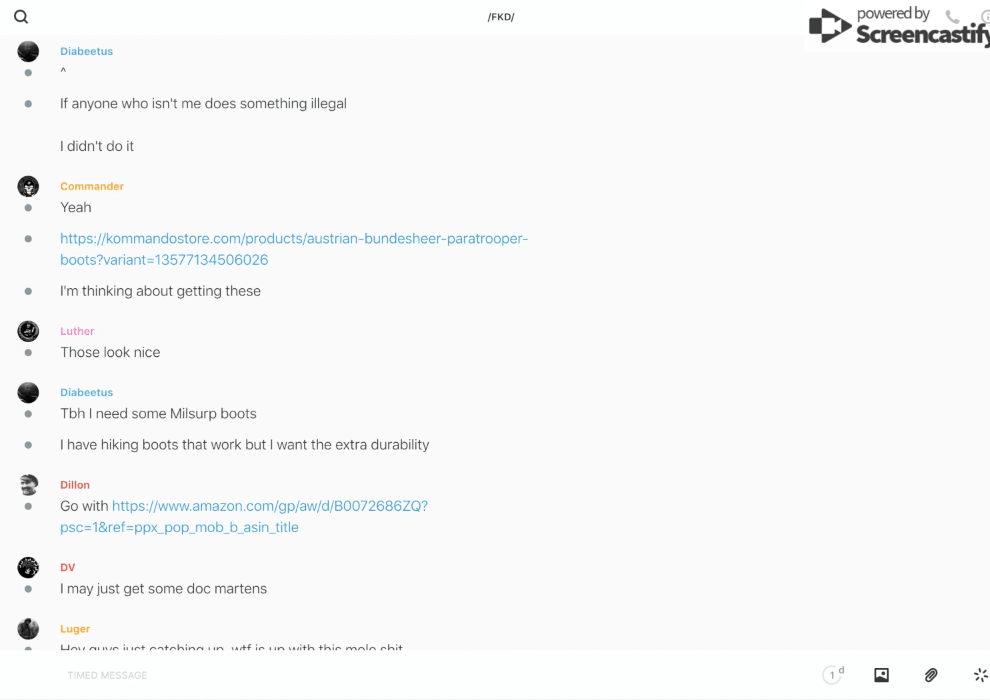The height and width of the screenshot is (700, 990).
Task: Click the Screencastify logo watermark
Action: (x=898, y=27)
